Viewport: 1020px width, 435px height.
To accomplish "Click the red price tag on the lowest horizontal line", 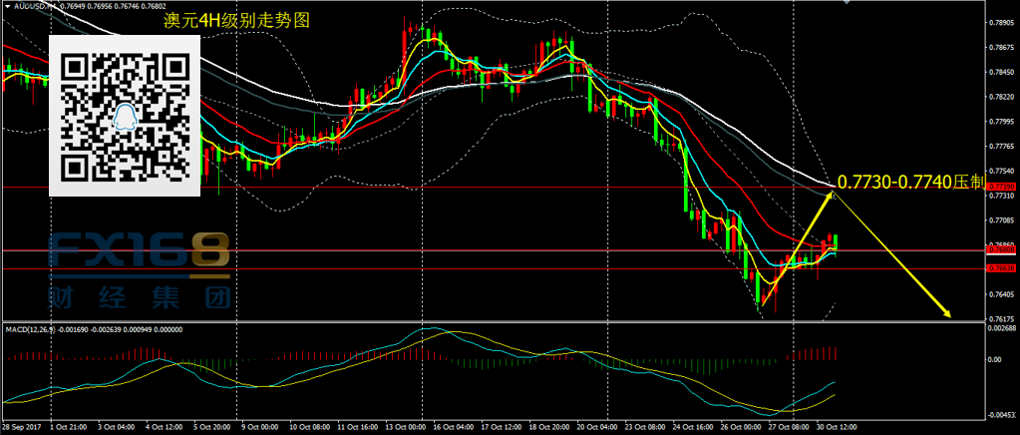I will (1000, 268).
